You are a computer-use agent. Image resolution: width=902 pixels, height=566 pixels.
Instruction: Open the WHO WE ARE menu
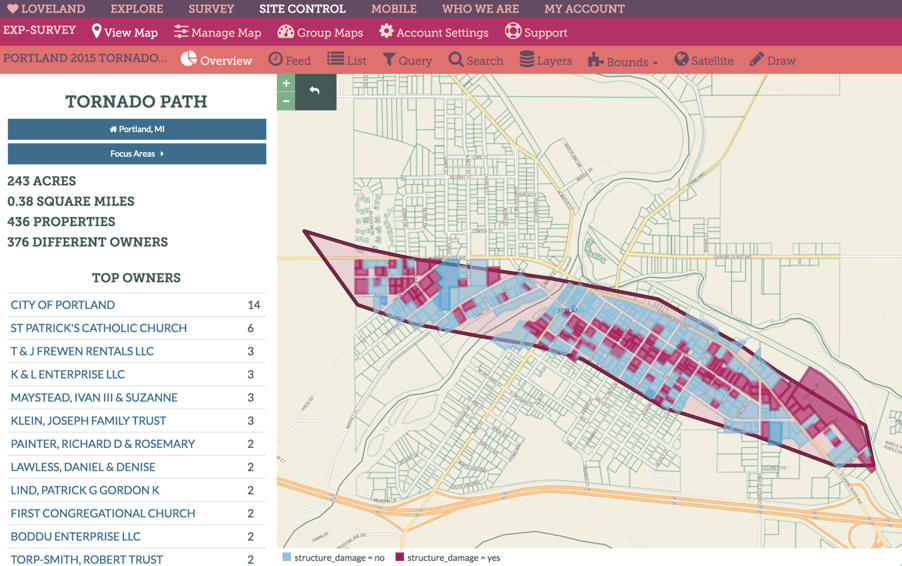point(480,9)
